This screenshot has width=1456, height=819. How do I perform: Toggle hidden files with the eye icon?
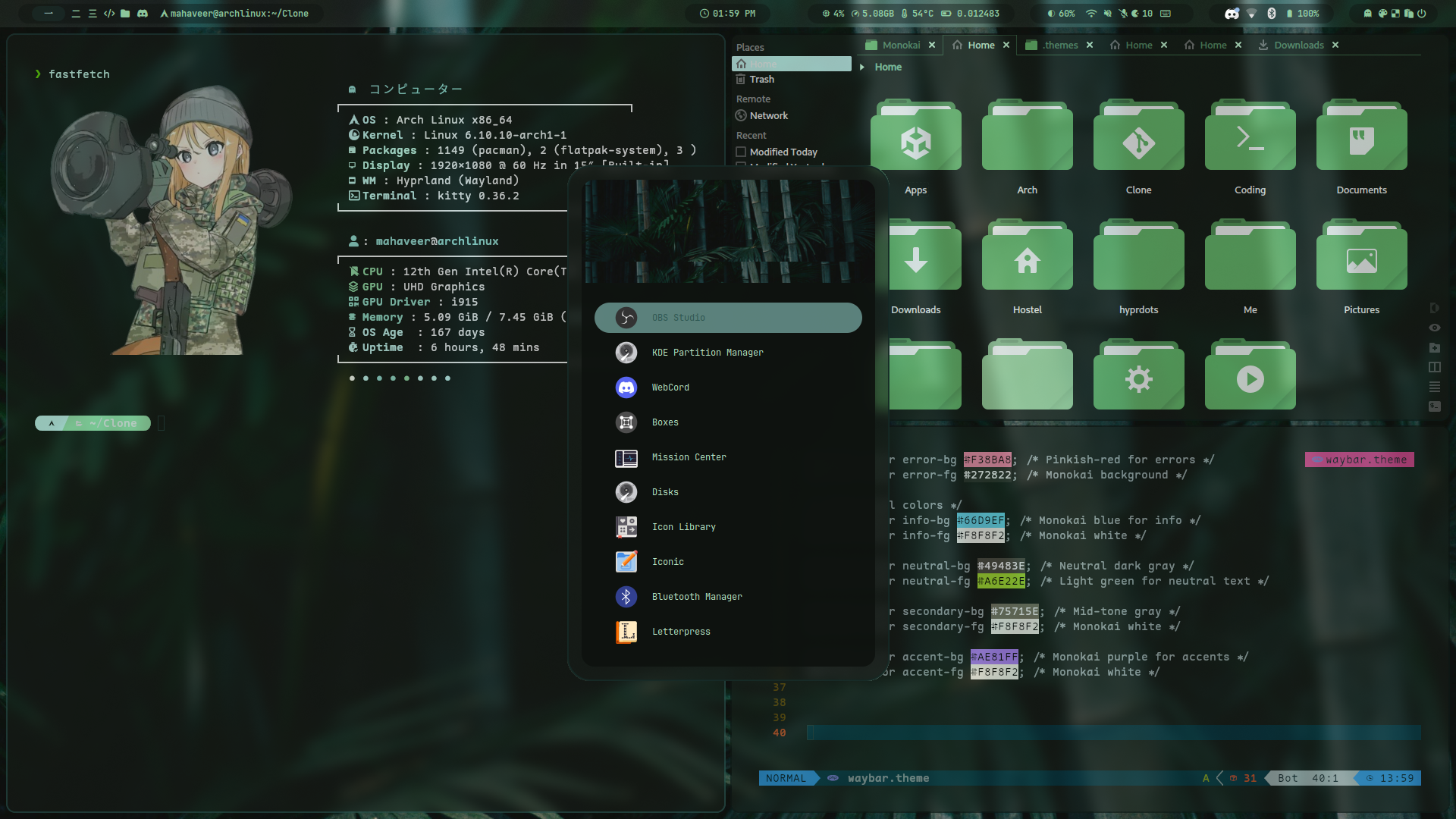(1434, 328)
